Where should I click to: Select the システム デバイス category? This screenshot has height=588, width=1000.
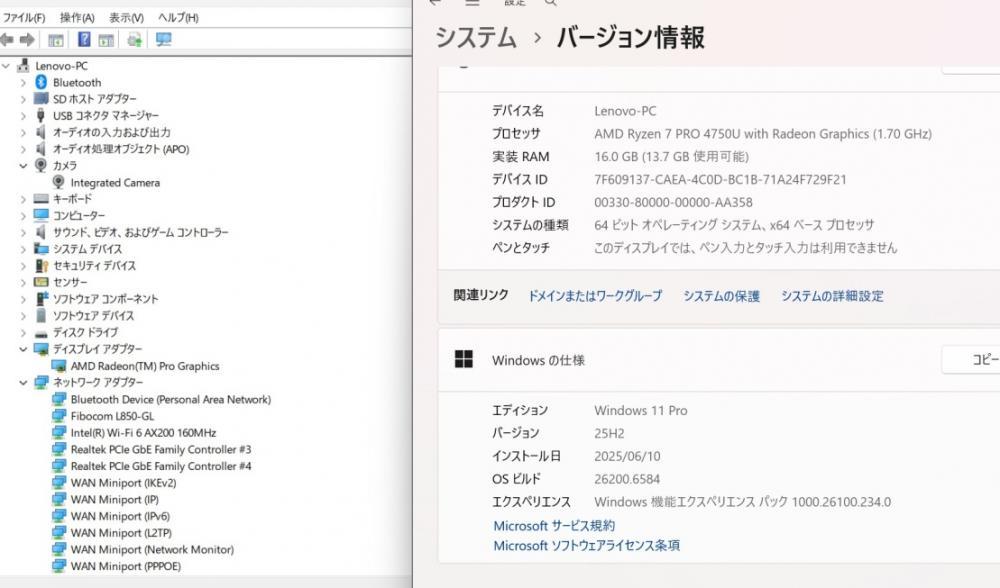[87, 249]
